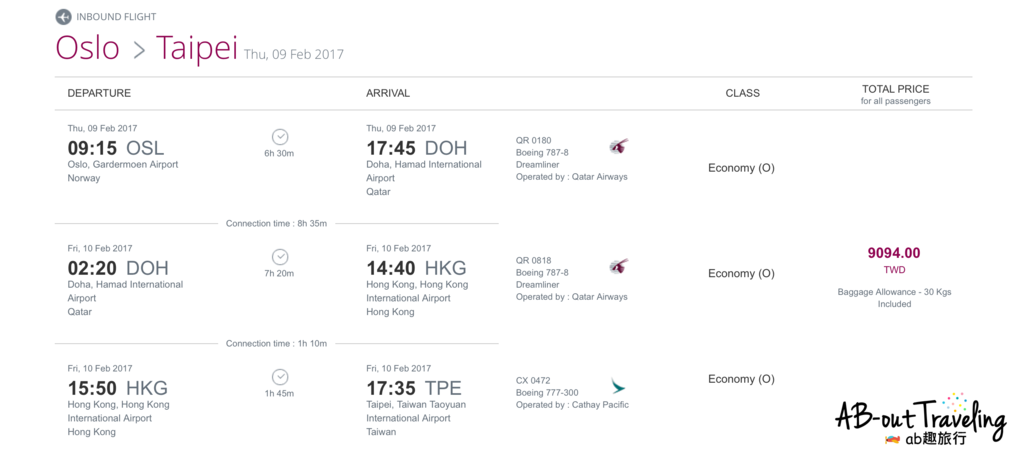
Task: Click the clock icon above 6h 30m
Action: (280, 137)
